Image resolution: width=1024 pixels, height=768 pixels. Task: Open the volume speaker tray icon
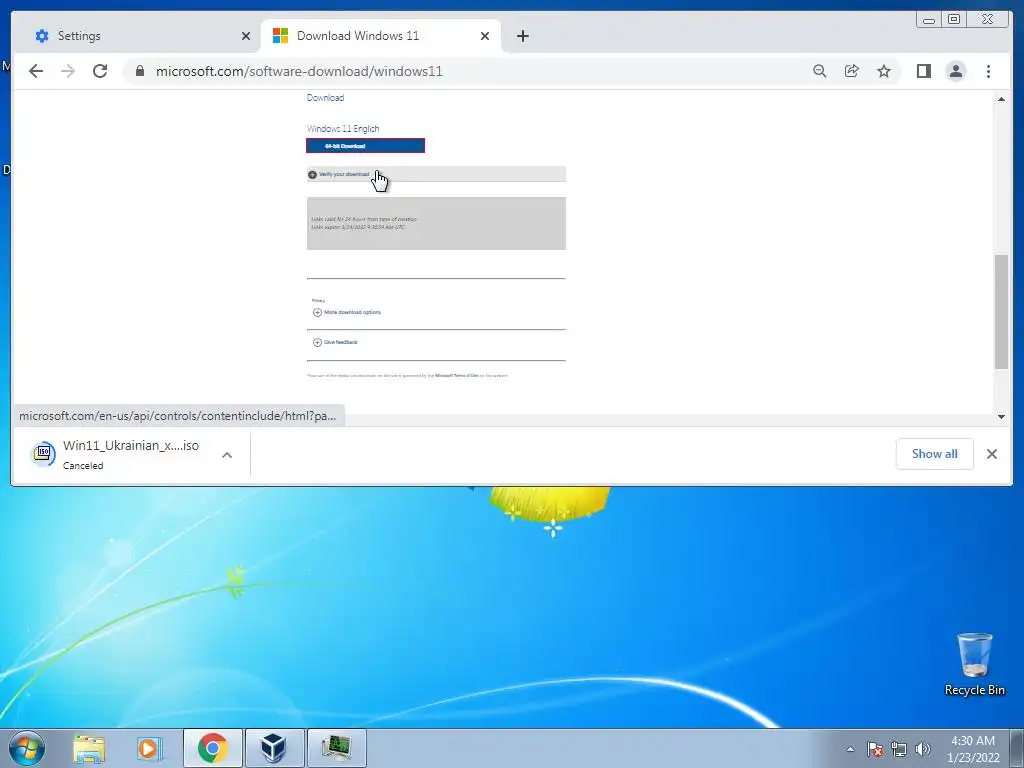coord(922,749)
